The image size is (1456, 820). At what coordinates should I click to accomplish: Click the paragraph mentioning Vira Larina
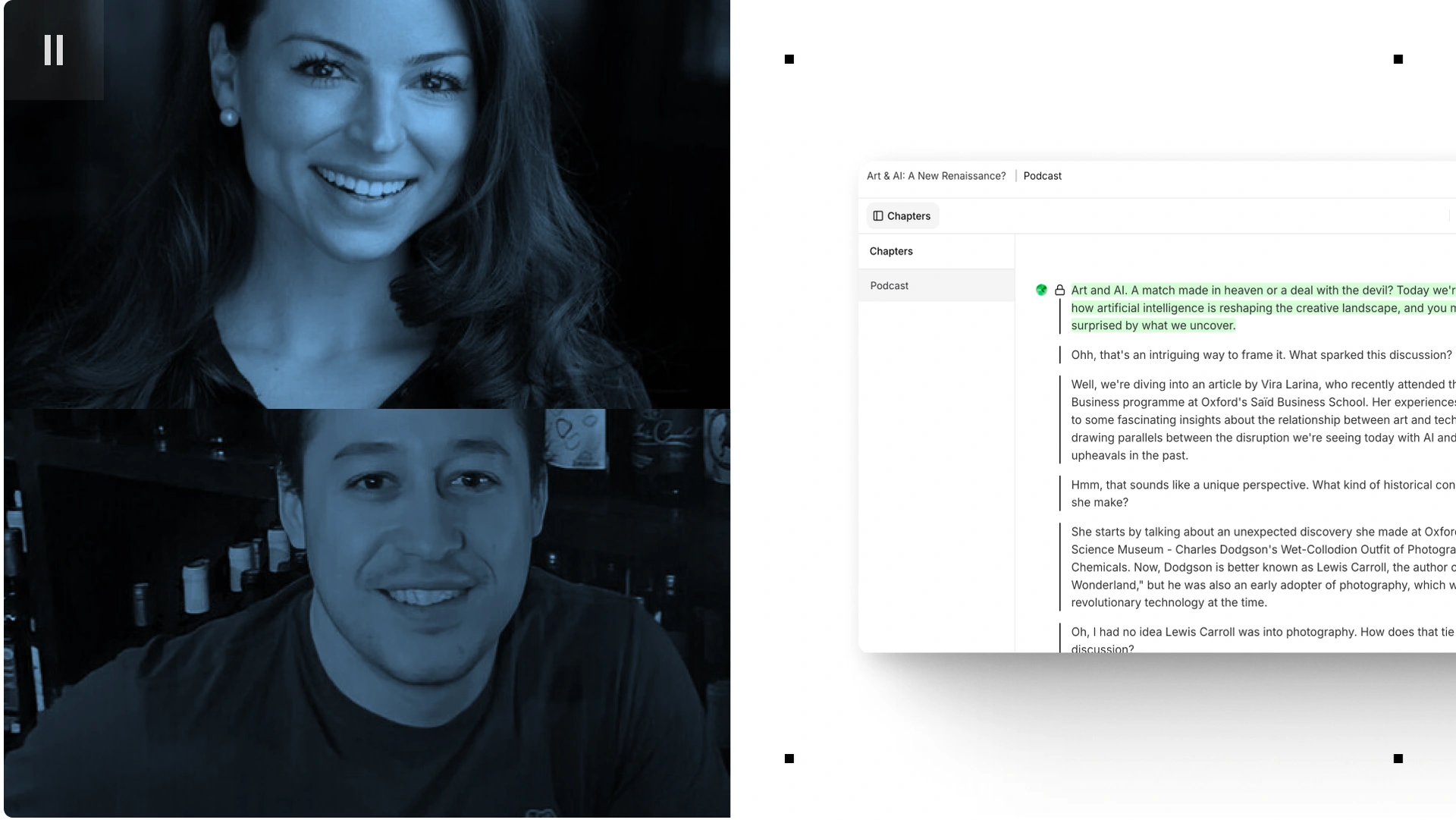pyautogui.click(x=1259, y=419)
